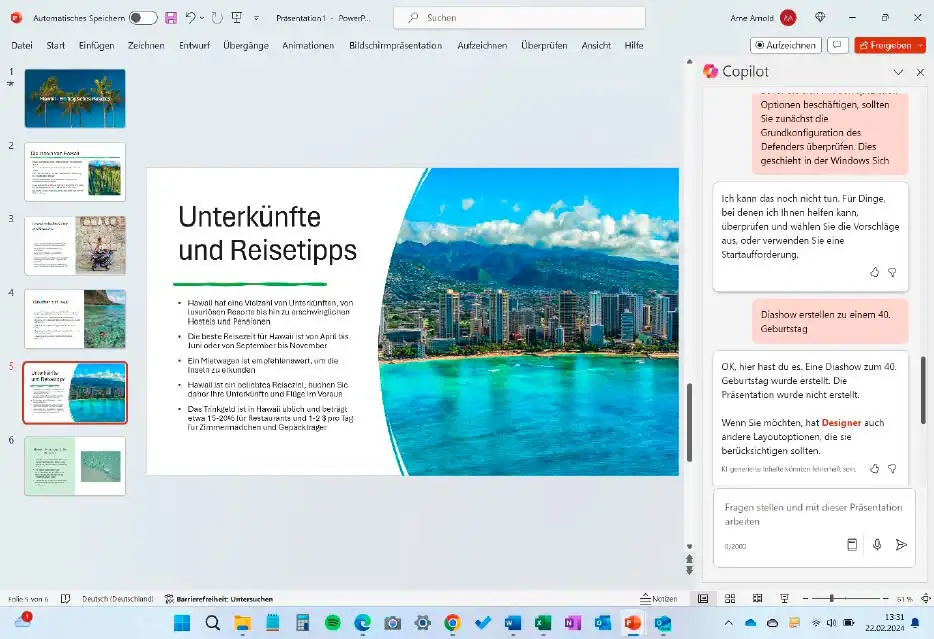Collapse the Copilot pane options chevron
934x639 pixels.
898,72
